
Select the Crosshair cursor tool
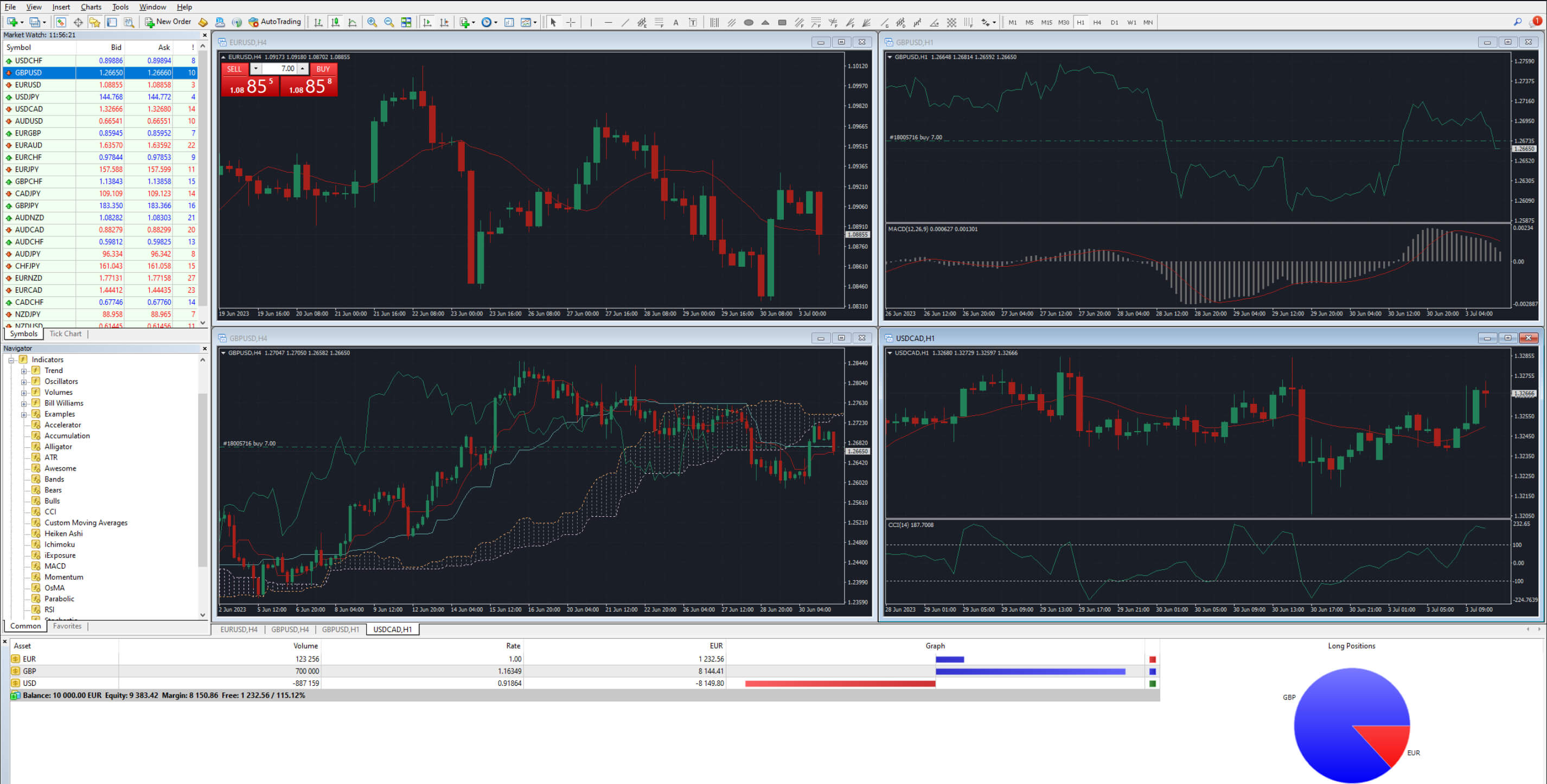tap(571, 22)
